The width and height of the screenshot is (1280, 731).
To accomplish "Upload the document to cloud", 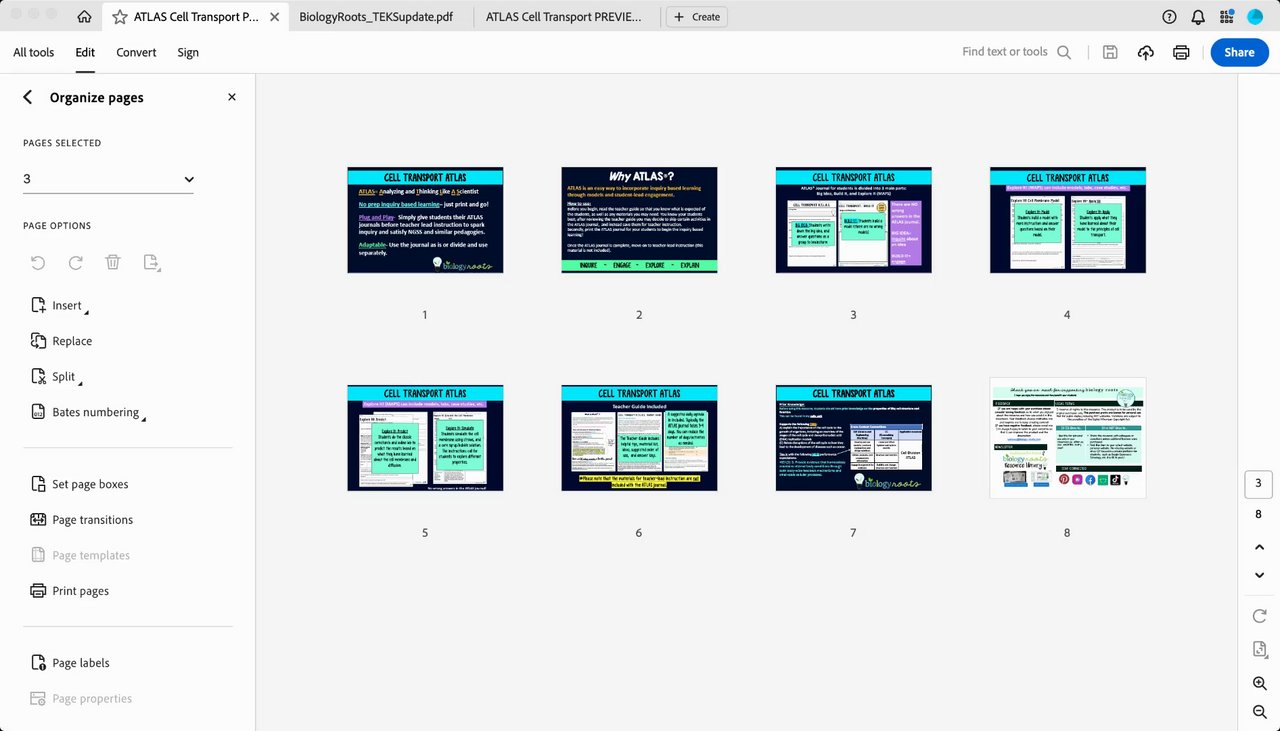I will click(1146, 52).
